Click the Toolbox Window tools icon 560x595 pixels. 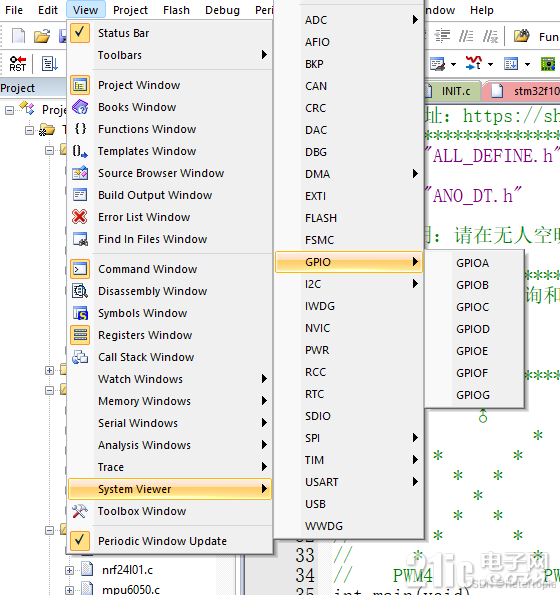tap(80, 511)
